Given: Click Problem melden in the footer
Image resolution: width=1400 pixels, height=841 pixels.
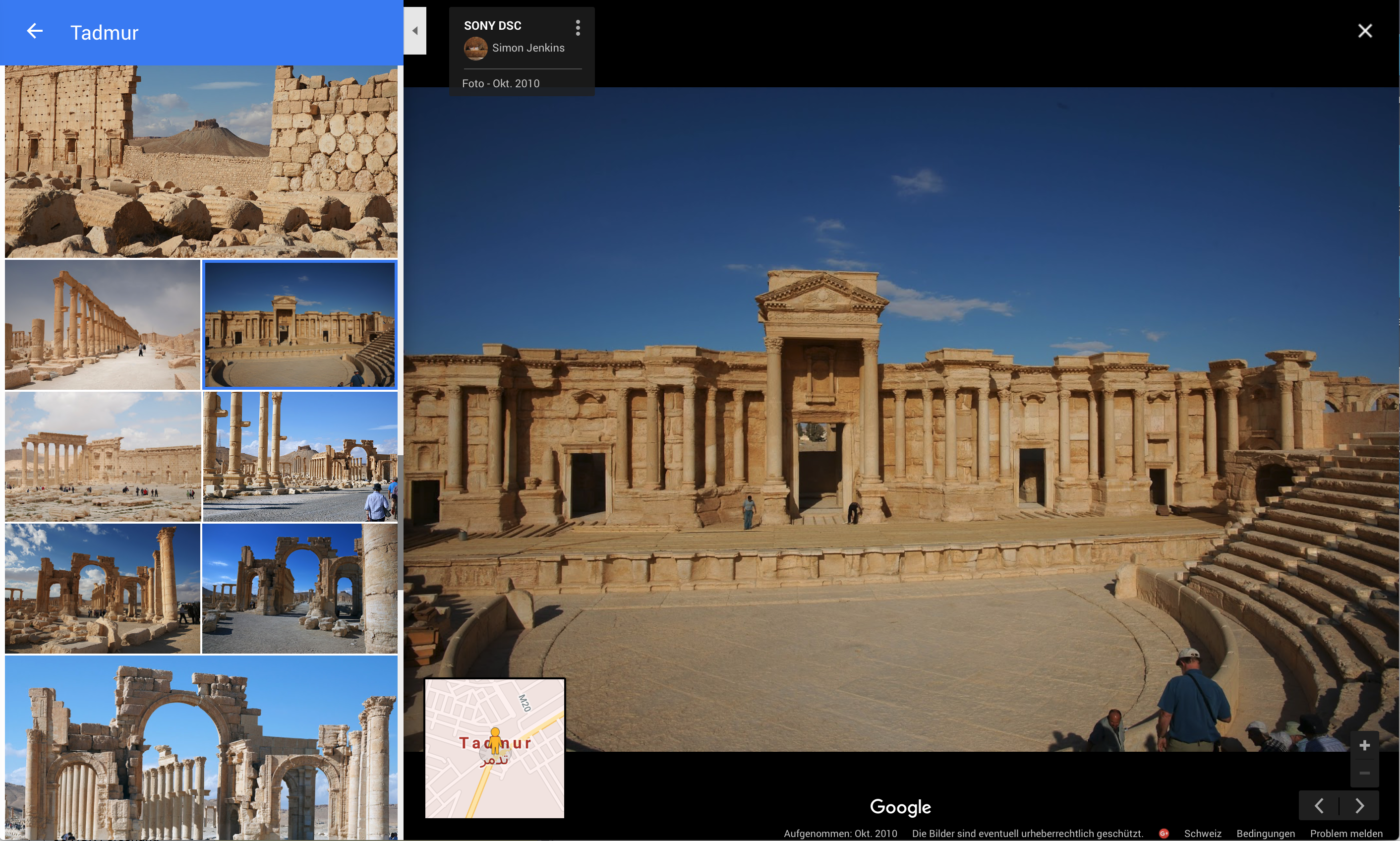Looking at the screenshot, I should point(1346,833).
